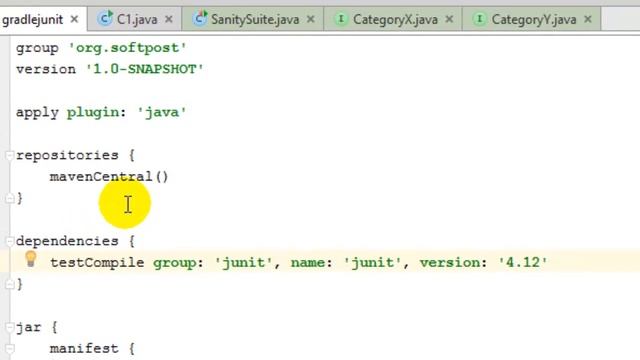The width and height of the screenshot is (640, 360).
Task: Click the 'java' plugin string
Action: [162, 112]
